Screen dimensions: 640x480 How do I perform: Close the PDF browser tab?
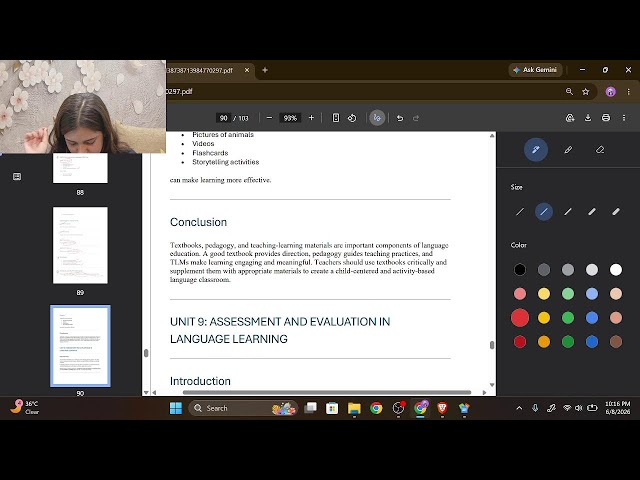coord(247,70)
